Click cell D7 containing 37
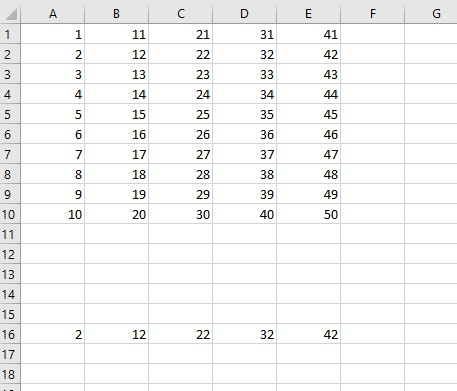Screen dimensions: 457x391 coord(245,154)
